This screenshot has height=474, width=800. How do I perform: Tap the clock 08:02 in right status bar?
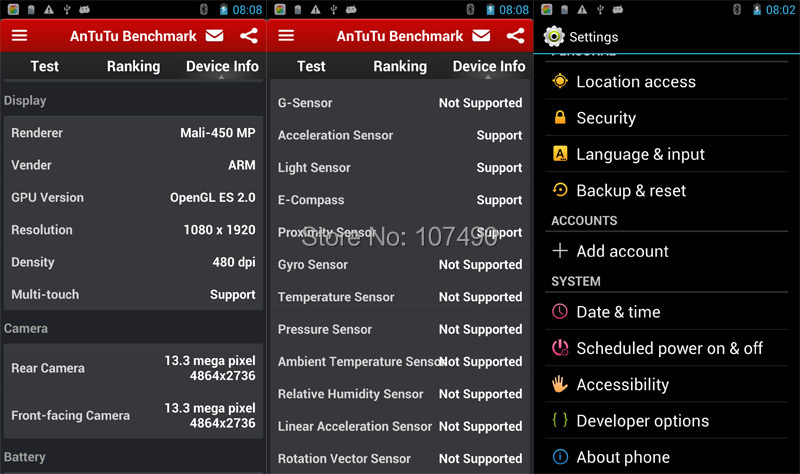point(780,10)
